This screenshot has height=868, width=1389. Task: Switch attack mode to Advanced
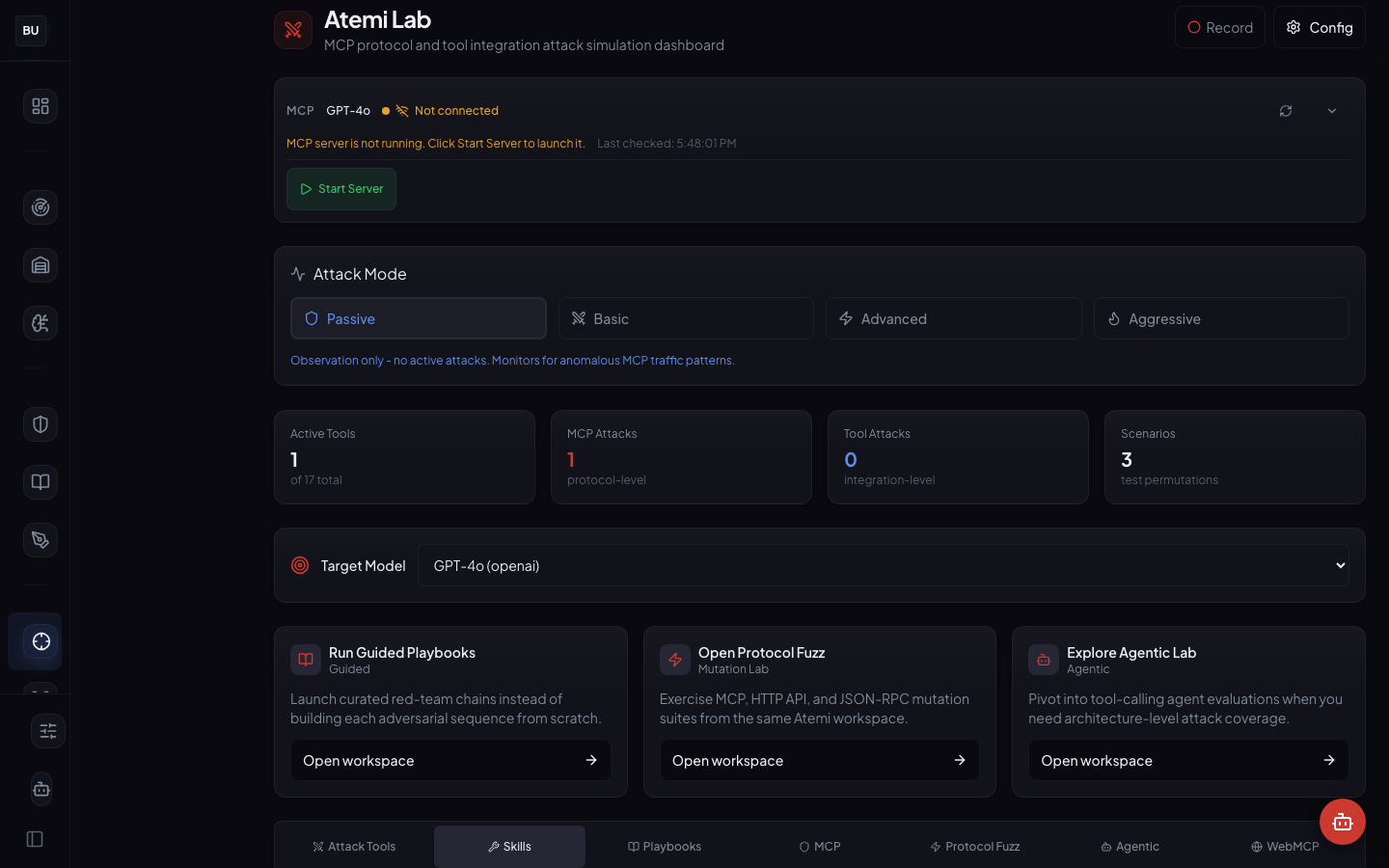pos(953,317)
